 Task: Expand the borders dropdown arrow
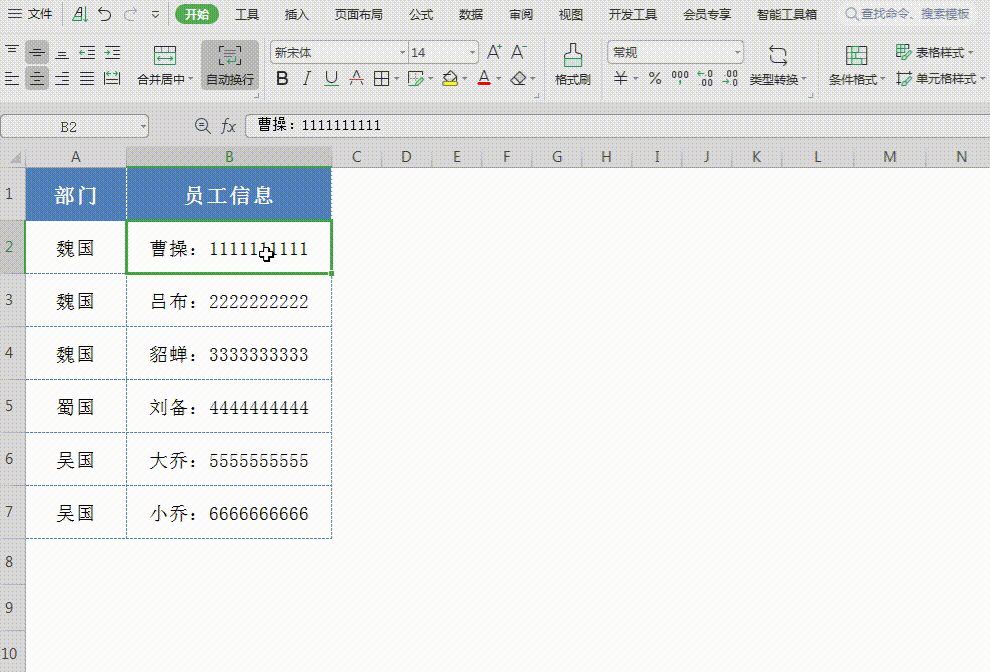(397, 79)
